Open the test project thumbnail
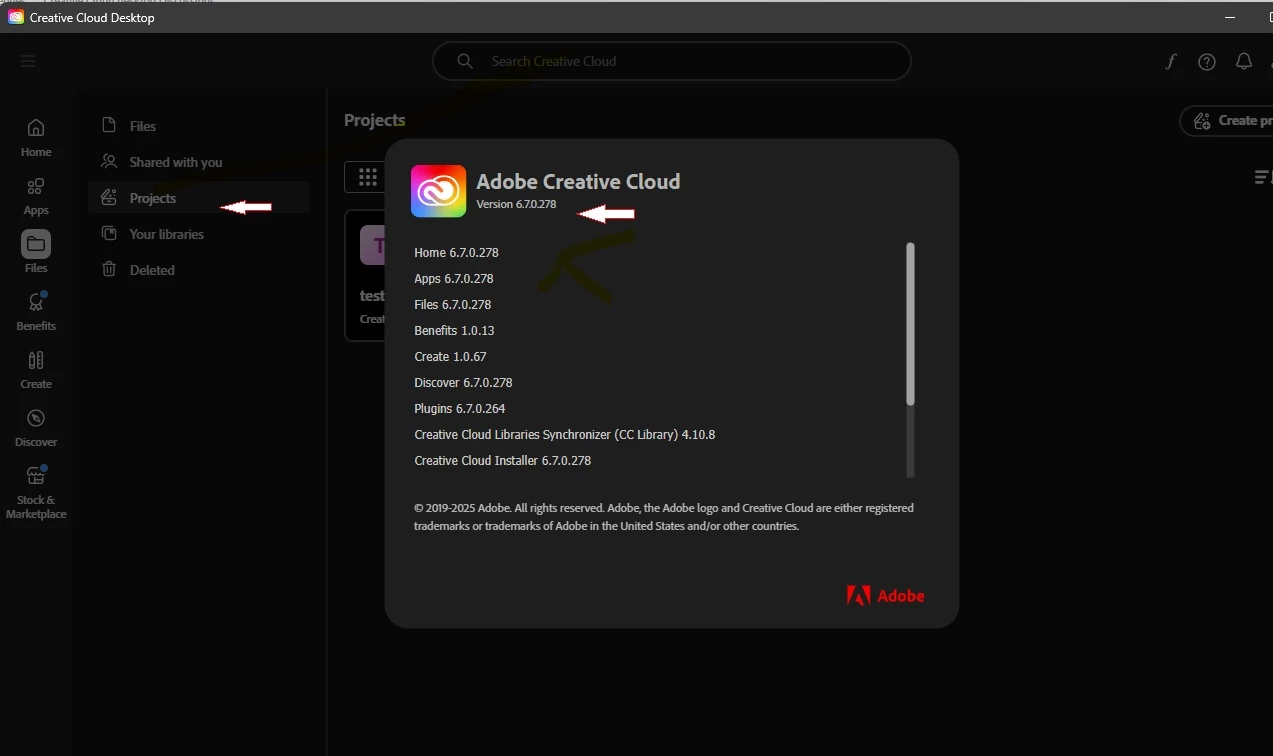The height and width of the screenshot is (756, 1273). (365, 275)
